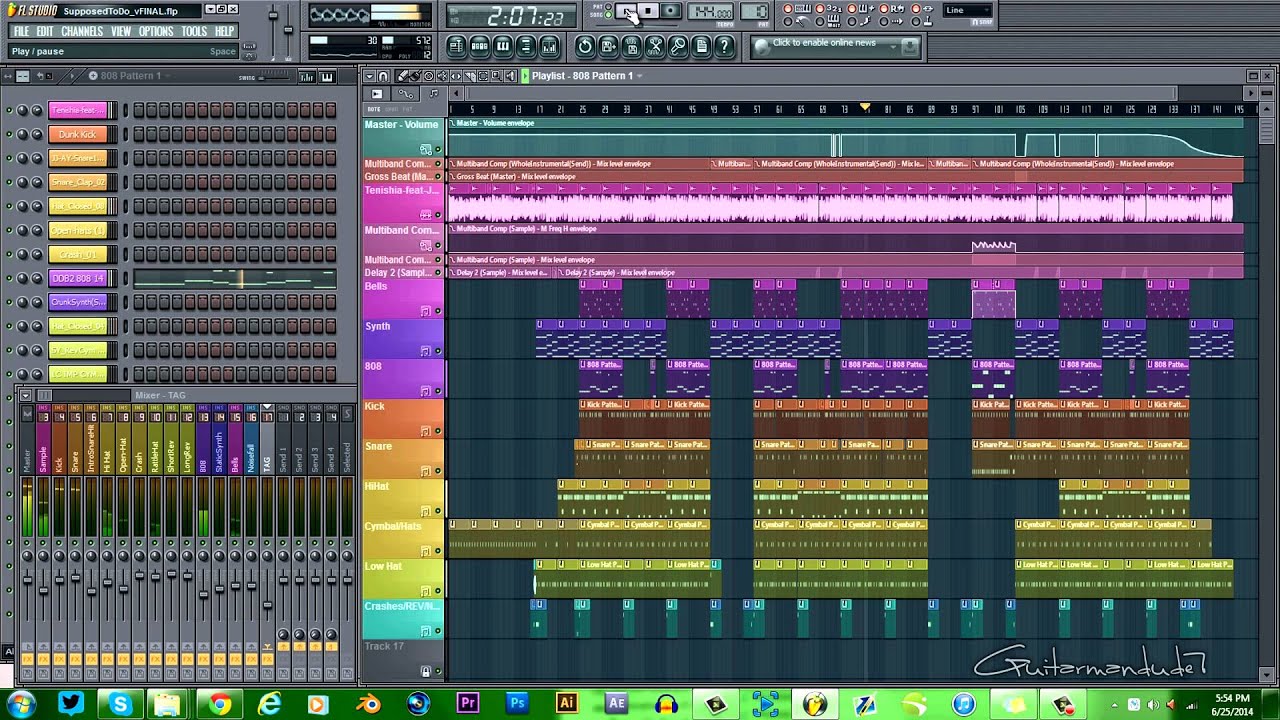
Task: Open the Mixer options menu arrow
Action: 25,395
